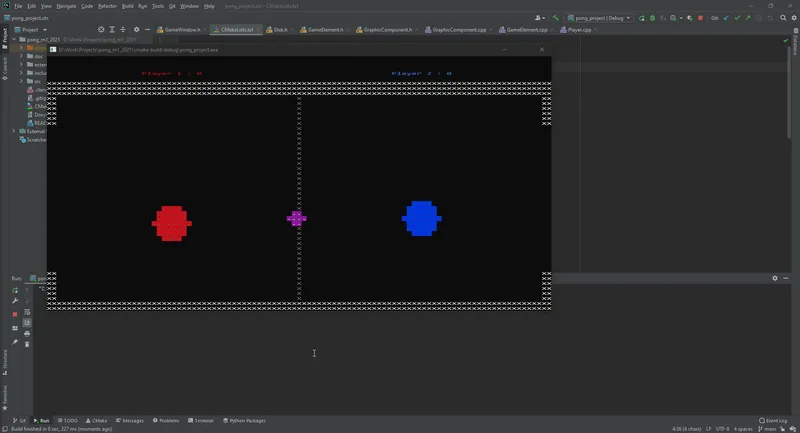Open the CMake tool window
This screenshot has height=433, width=800.
click(96, 421)
